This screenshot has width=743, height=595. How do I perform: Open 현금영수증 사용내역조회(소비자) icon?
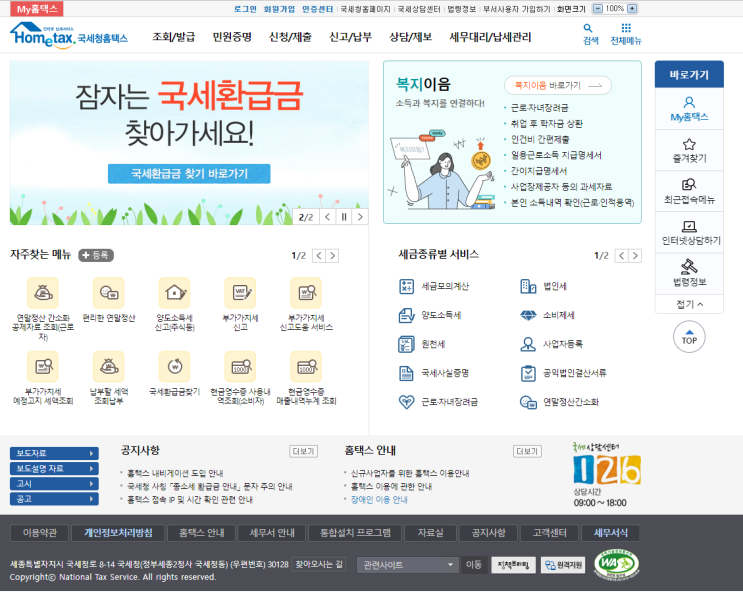[x=240, y=366]
